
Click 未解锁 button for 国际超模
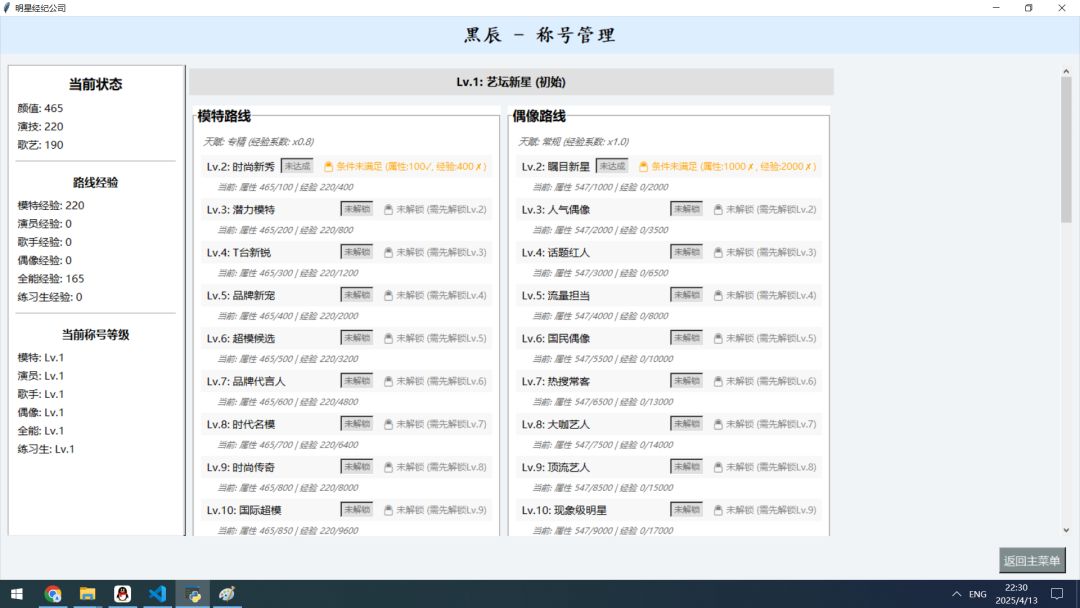[357, 510]
